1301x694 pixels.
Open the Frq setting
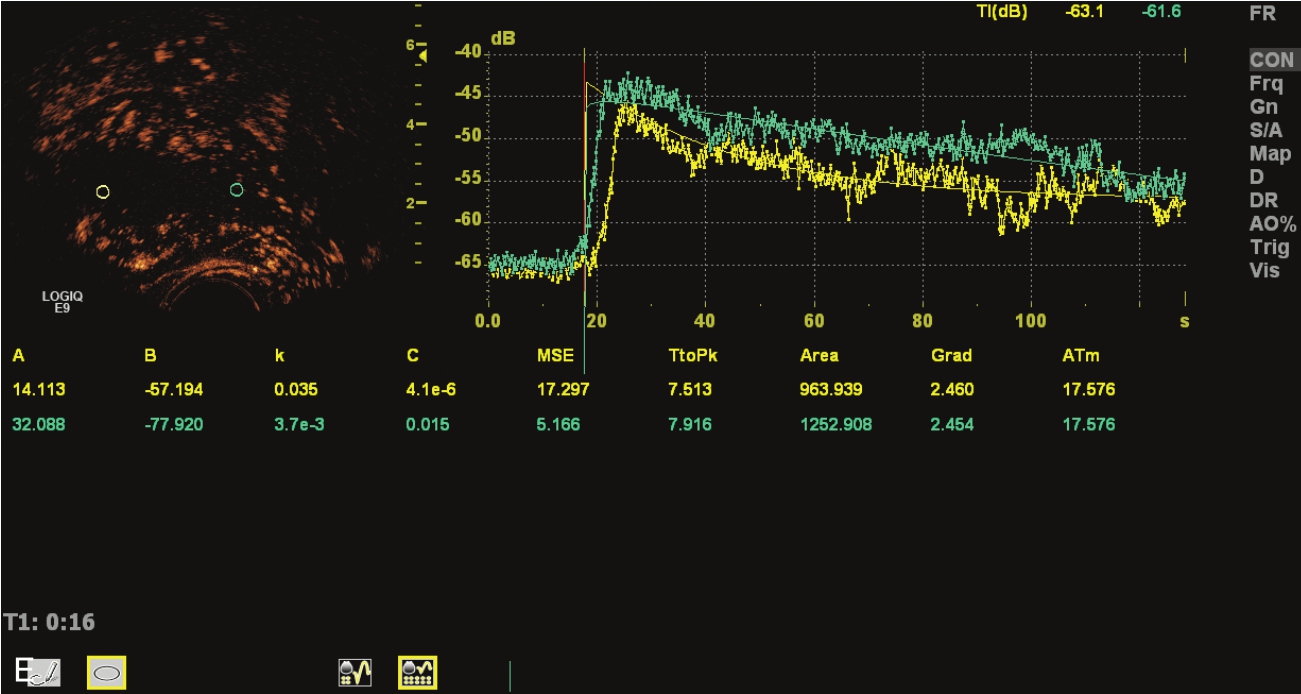[x=1266, y=85]
